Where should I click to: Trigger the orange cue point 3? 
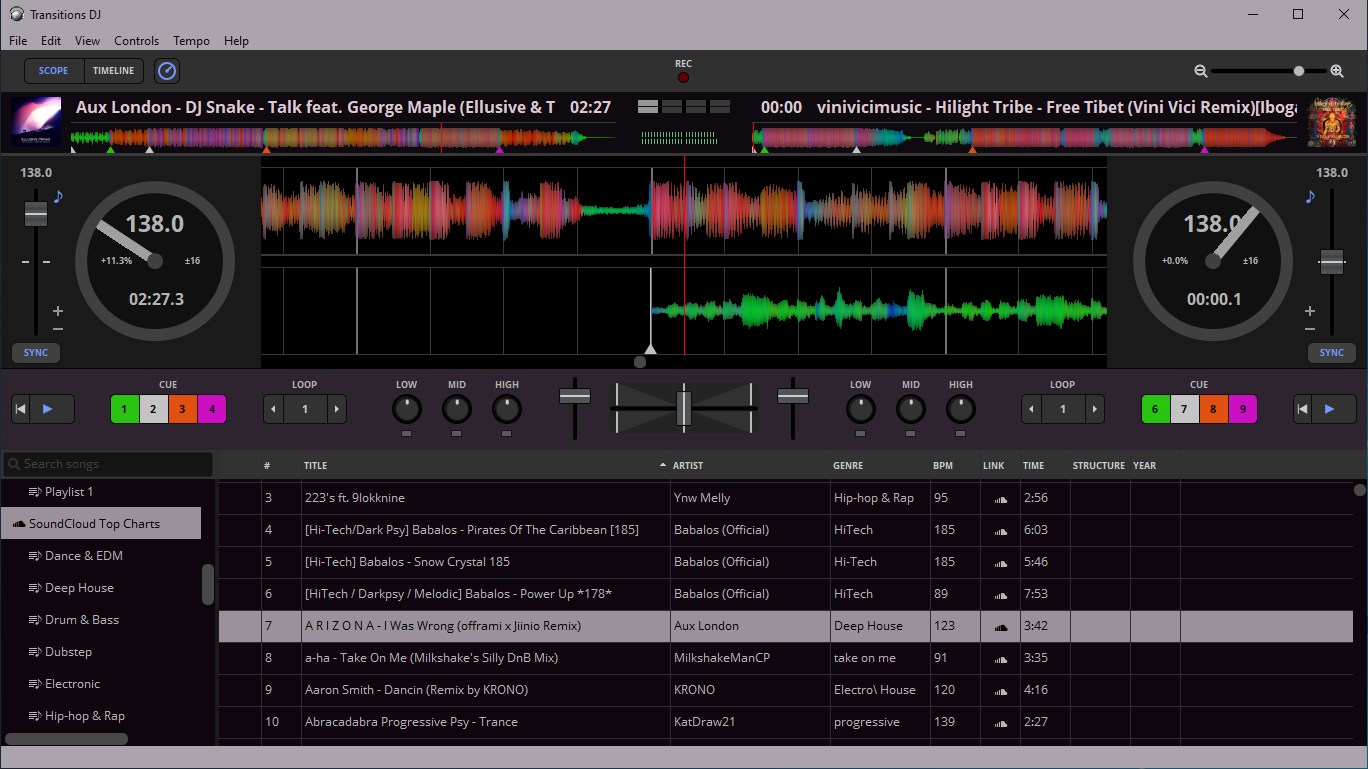[x=183, y=409]
